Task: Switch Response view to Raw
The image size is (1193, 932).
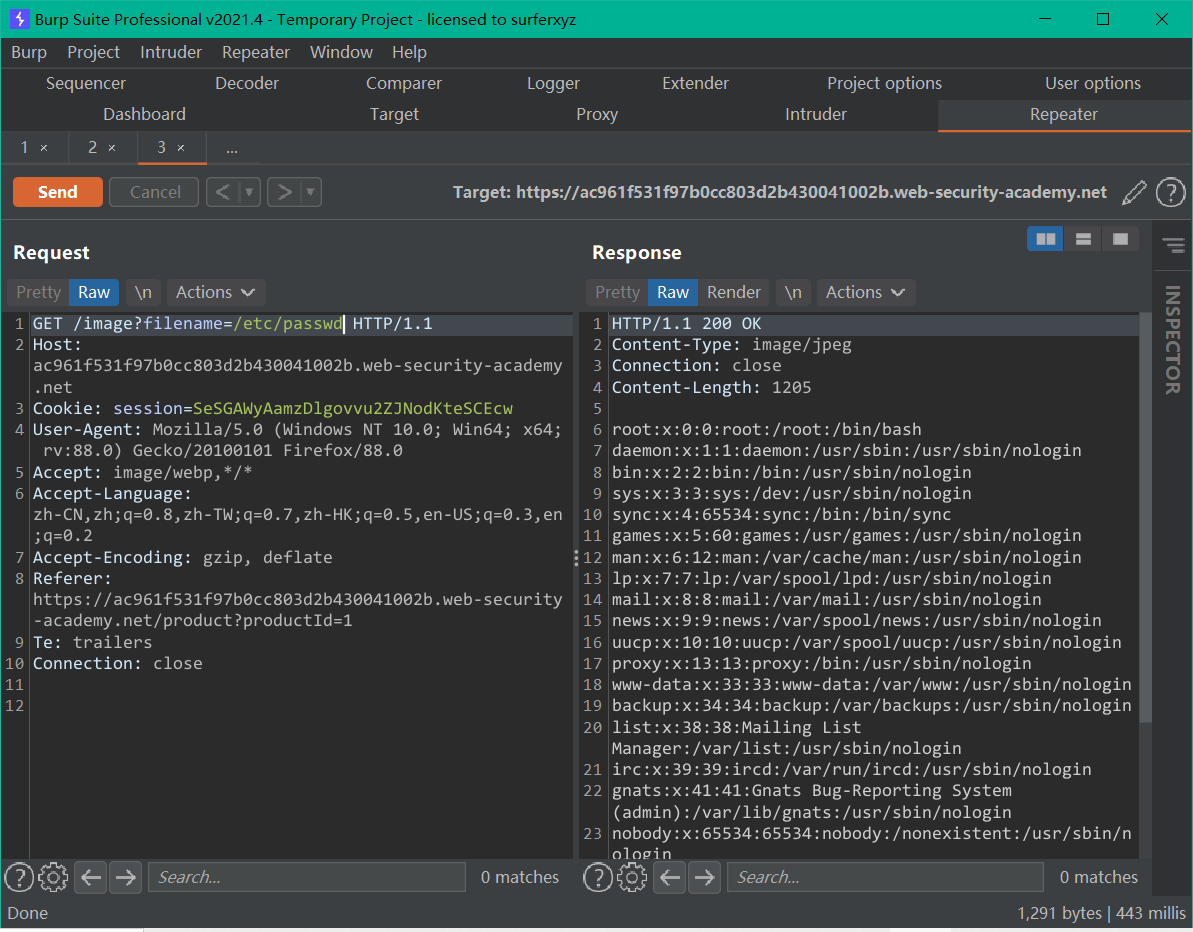Action: point(673,292)
